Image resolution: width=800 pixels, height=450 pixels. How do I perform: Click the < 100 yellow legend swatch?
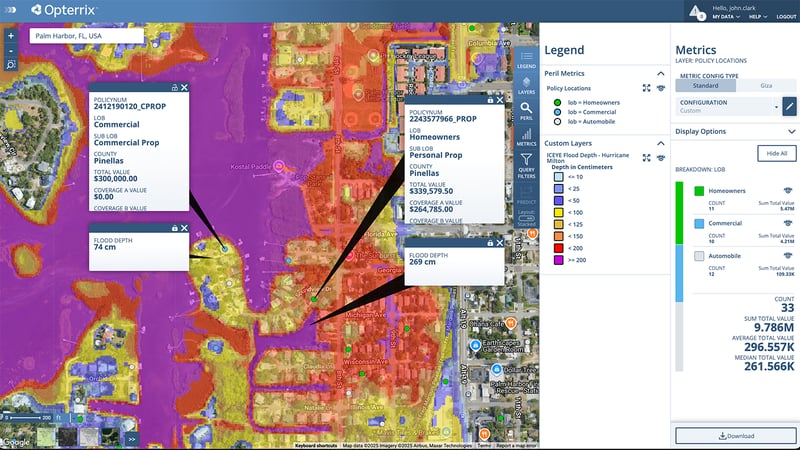(x=559, y=212)
